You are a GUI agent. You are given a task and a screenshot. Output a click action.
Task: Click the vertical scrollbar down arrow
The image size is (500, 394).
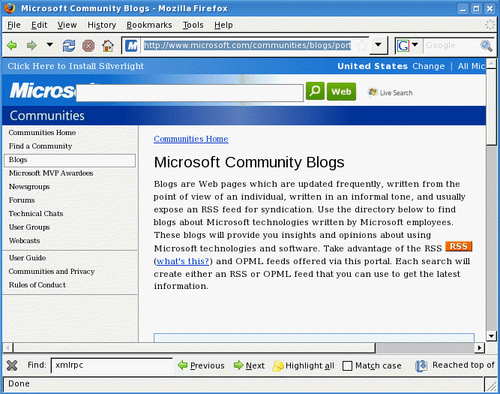coord(491,336)
